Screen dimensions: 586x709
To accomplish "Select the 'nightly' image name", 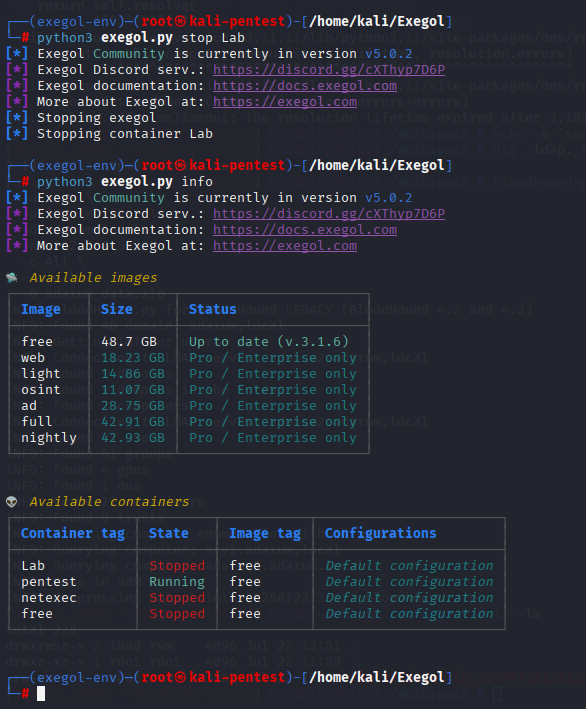I will (x=49, y=438).
